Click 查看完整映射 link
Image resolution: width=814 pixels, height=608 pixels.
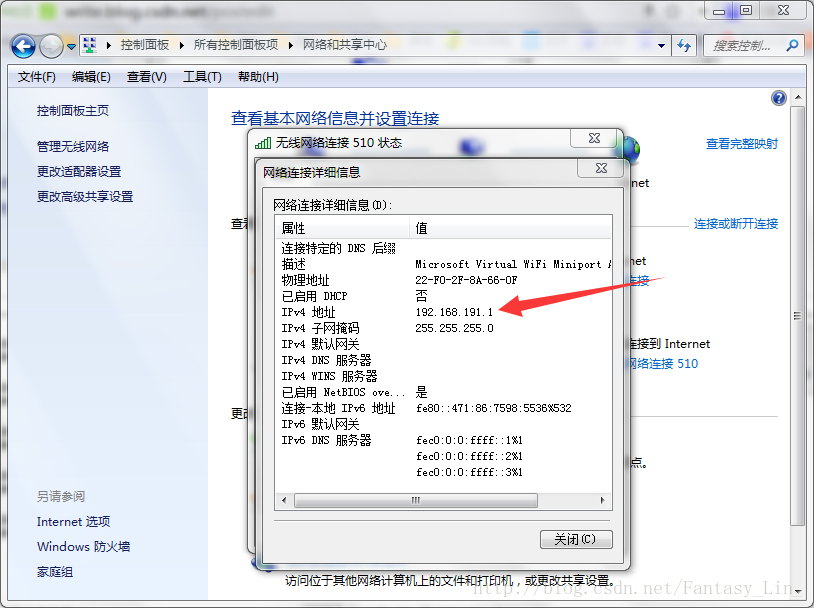click(x=742, y=144)
